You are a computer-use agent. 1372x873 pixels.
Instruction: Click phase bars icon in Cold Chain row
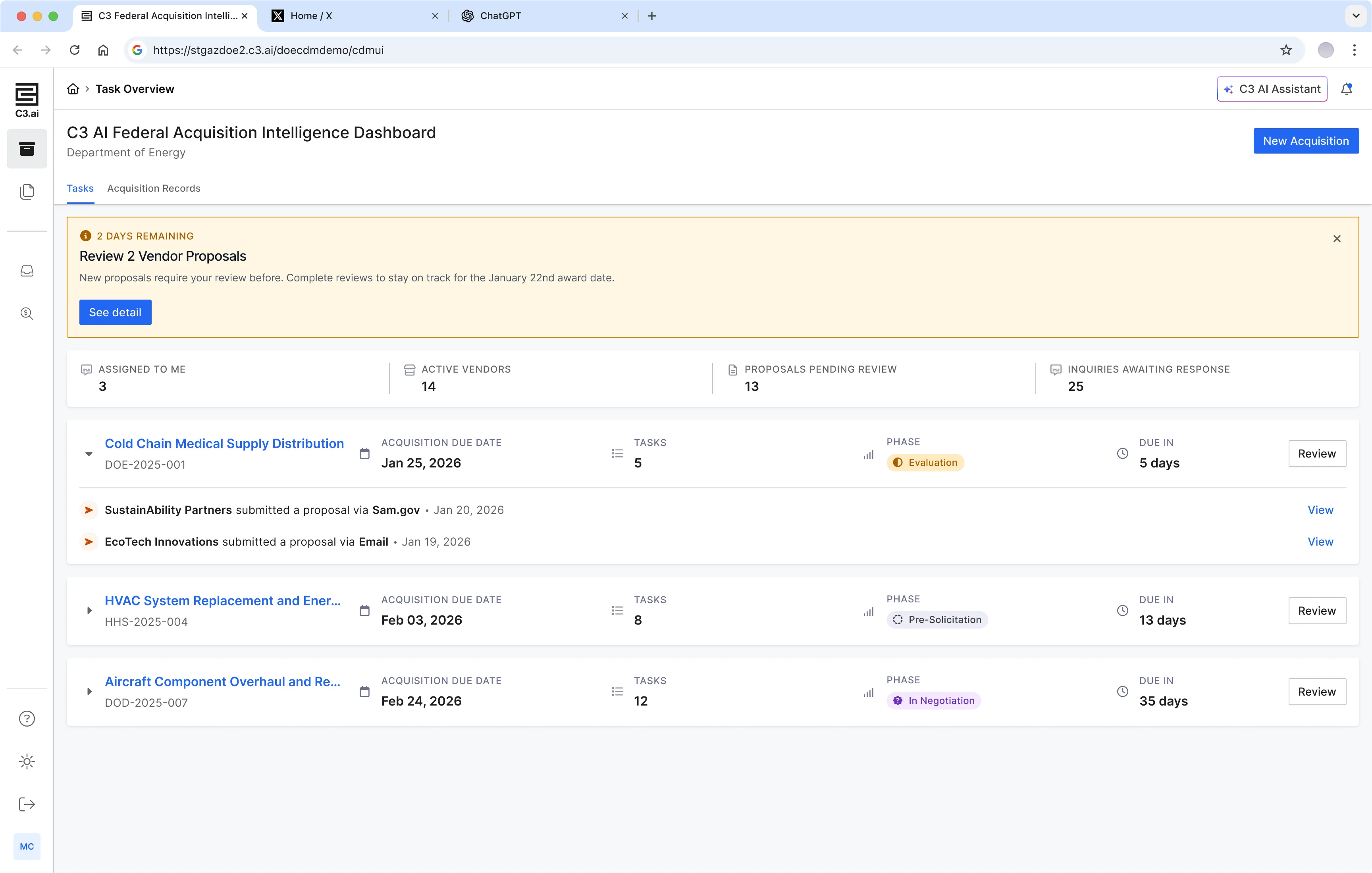868,454
